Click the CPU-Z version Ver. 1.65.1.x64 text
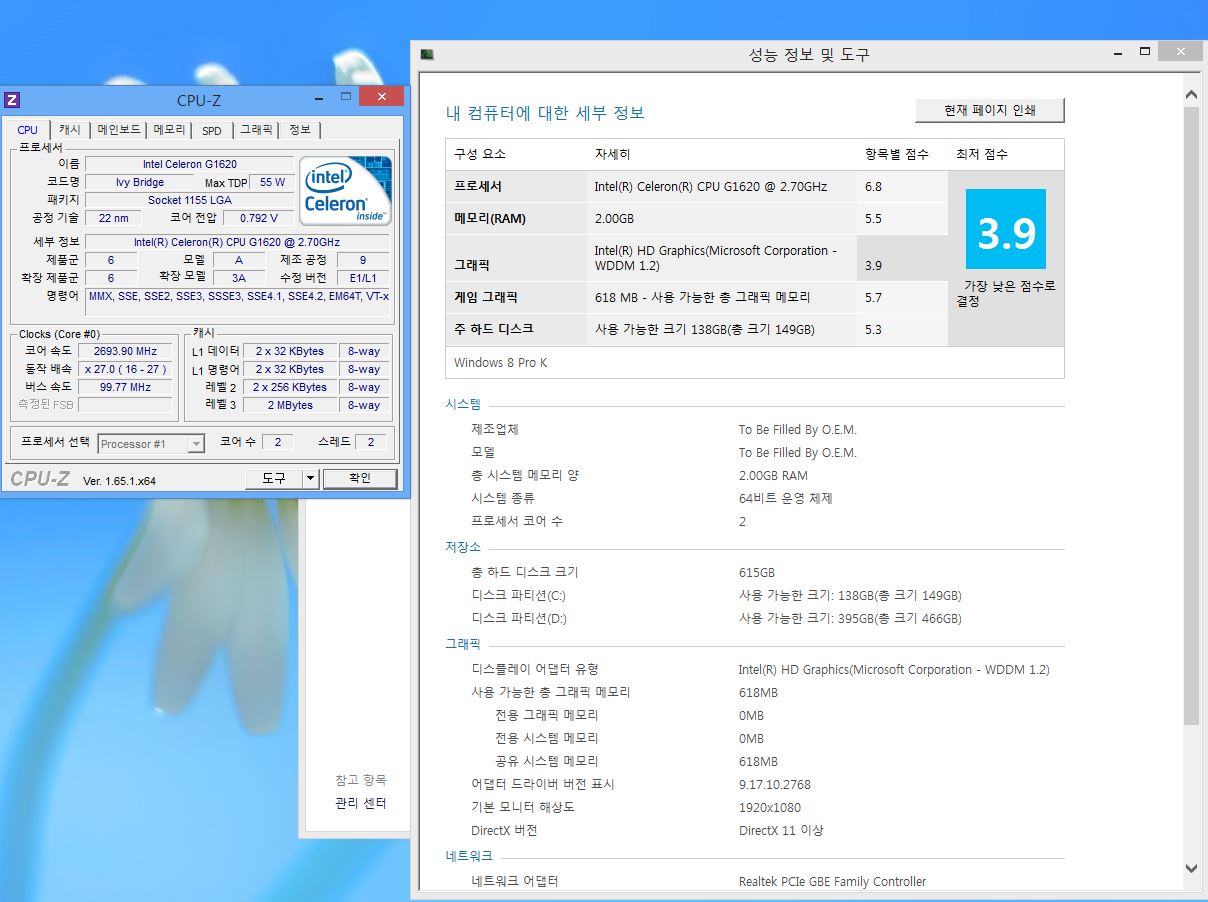The height and width of the screenshot is (902, 1208). [x=119, y=480]
